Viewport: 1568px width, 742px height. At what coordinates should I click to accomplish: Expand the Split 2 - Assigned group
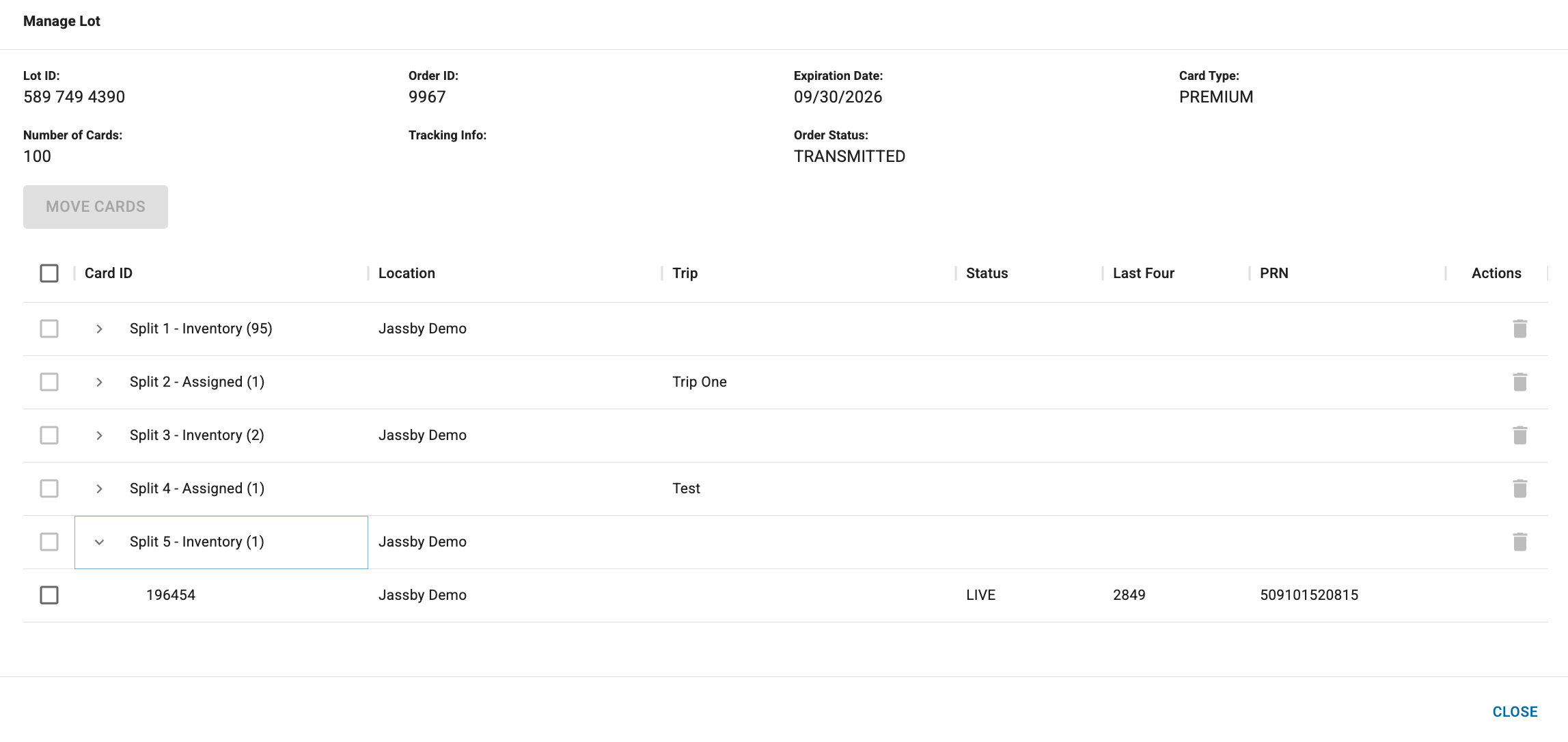pos(99,382)
